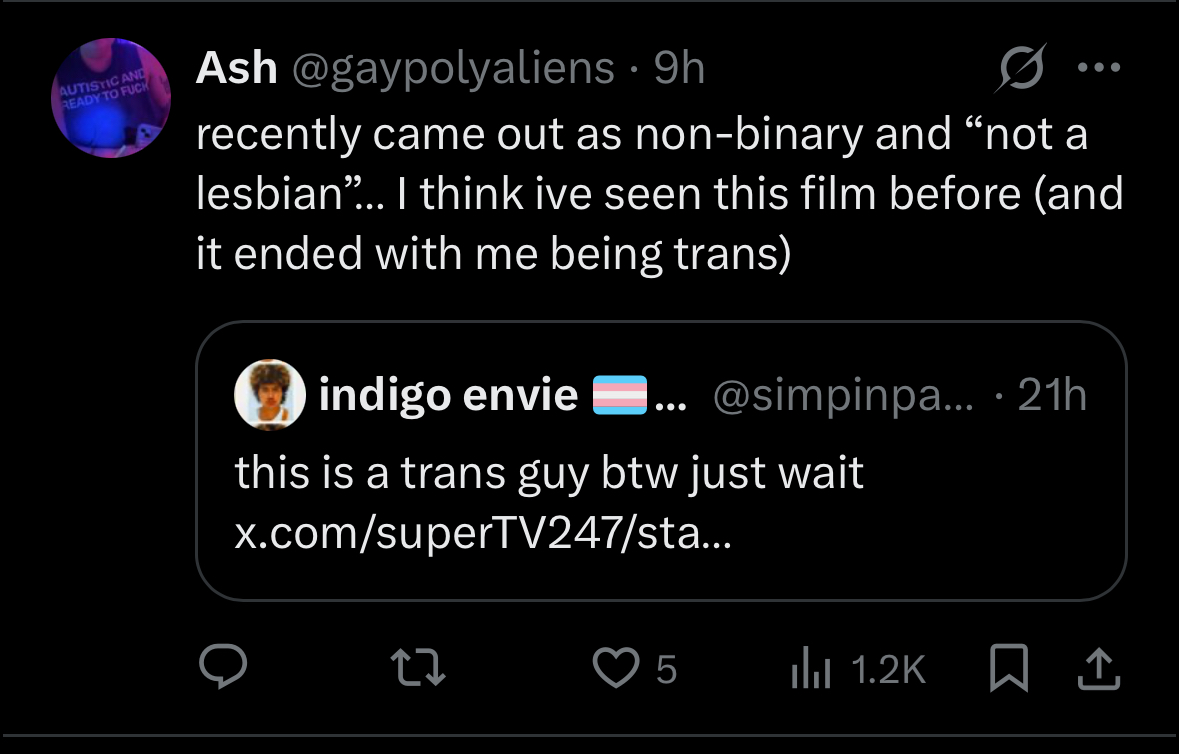Like the tweet using the heart icon
The height and width of the screenshot is (754, 1179).
coord(616,668)
